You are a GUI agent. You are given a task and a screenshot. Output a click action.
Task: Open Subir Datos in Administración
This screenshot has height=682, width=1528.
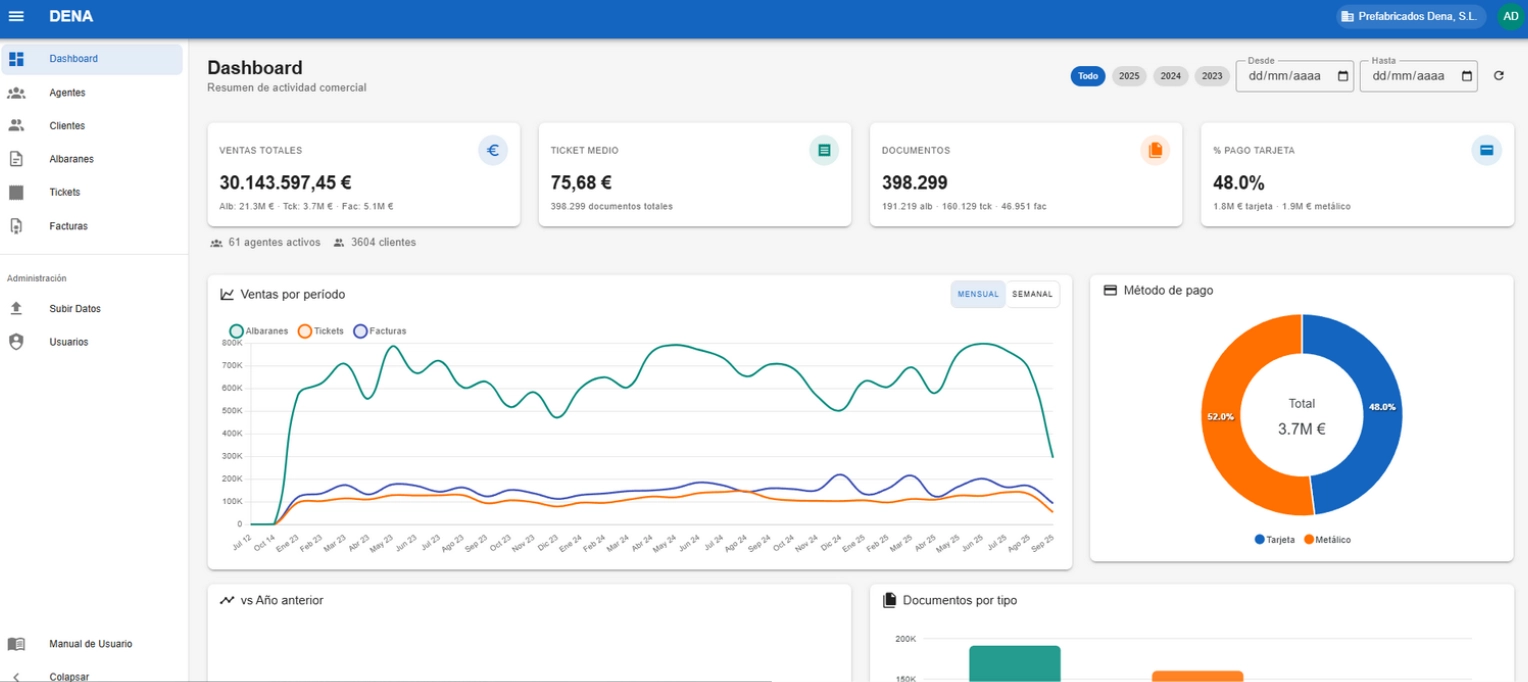pyautogui.click(x=92, y=309)
